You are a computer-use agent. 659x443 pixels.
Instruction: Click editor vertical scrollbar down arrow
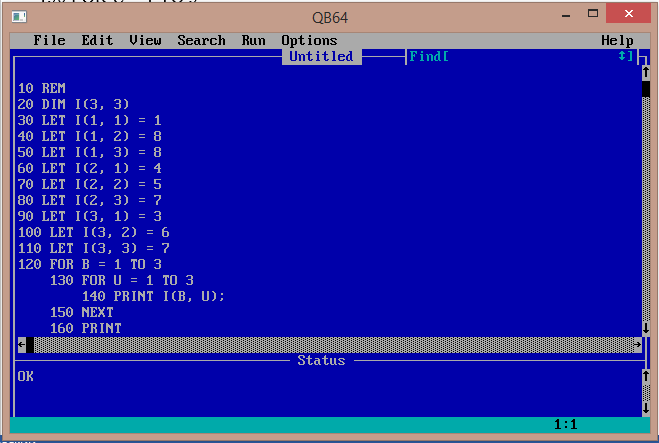click(646, 328)
